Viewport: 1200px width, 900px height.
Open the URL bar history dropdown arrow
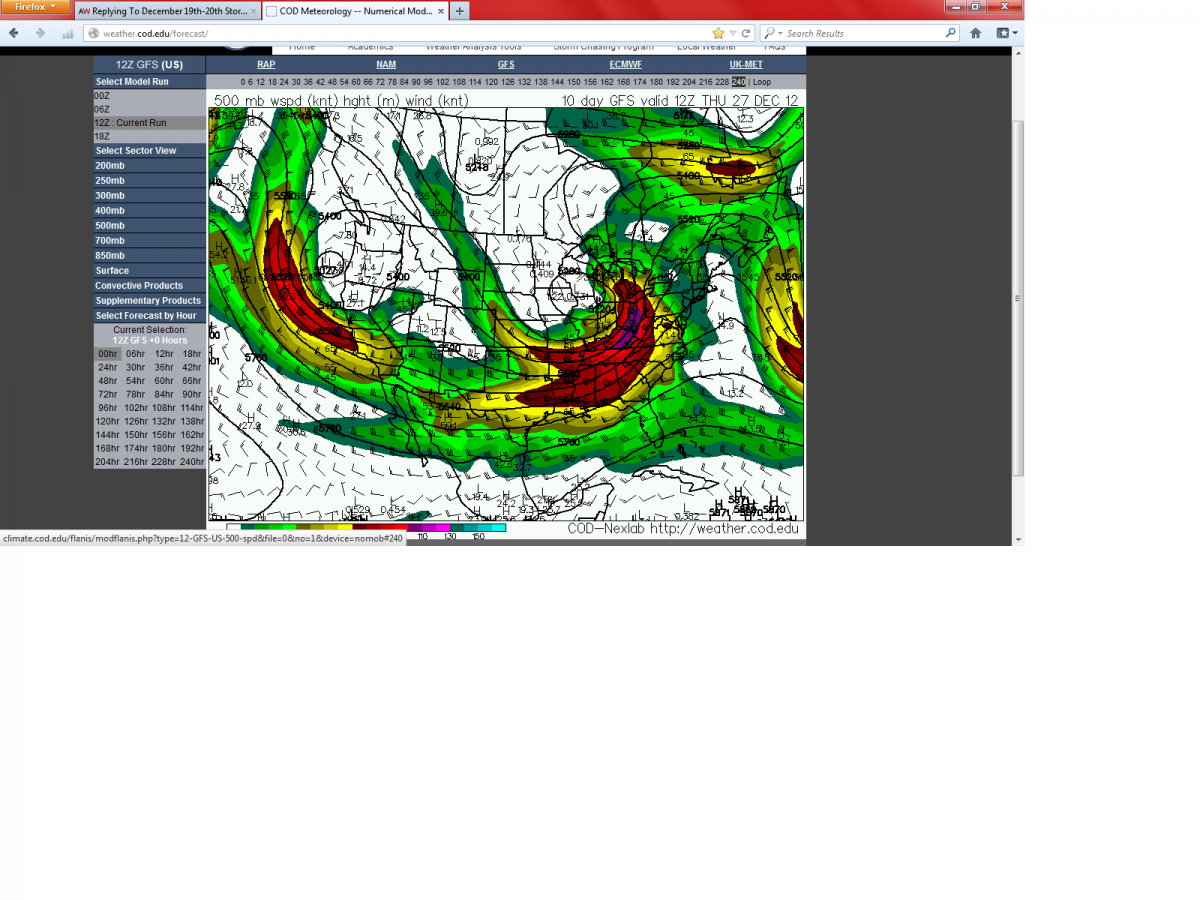coord(733,33)
